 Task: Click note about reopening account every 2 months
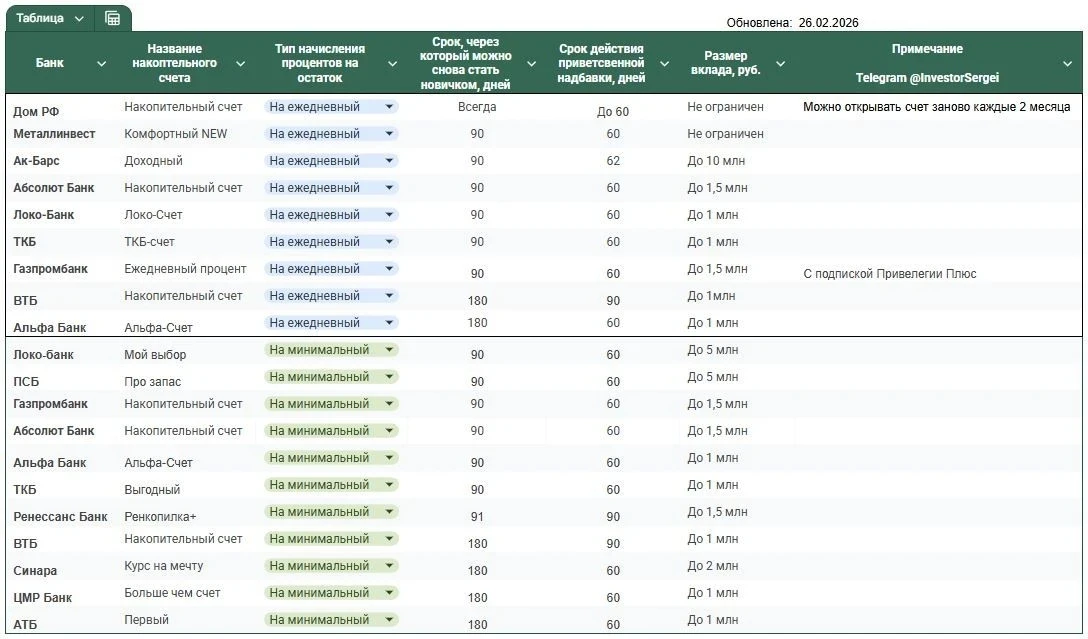pos(937,107)
